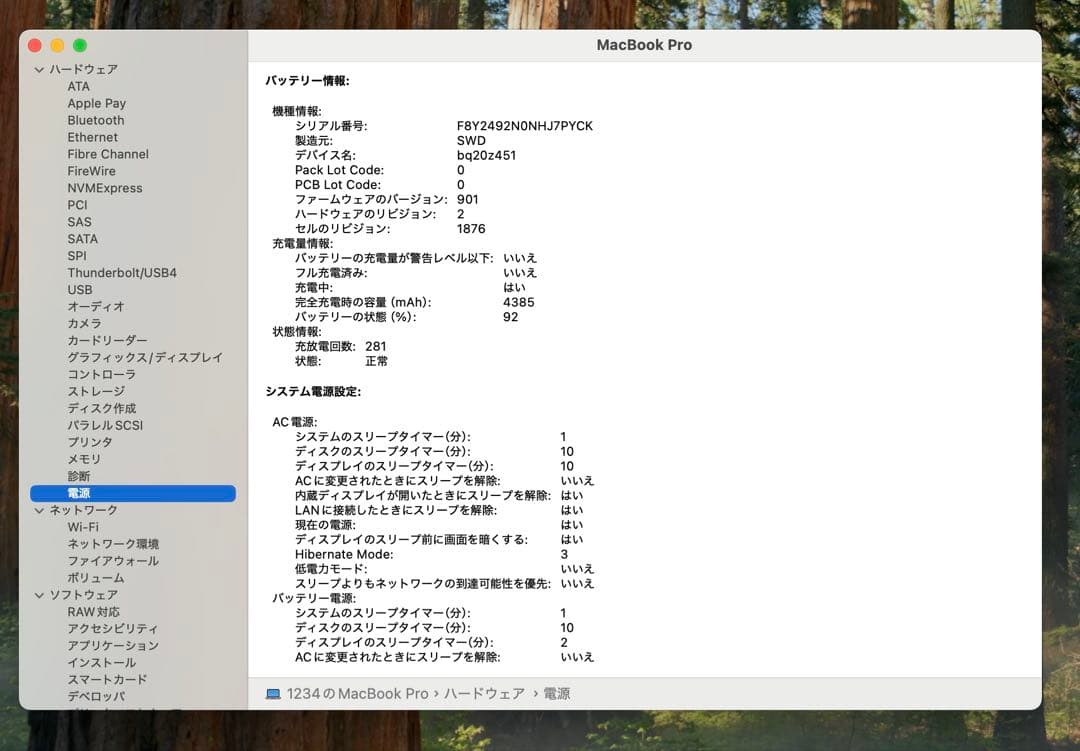The height and width of the screenshot is (751, 1080).
Task: Select パラレルSCSI entry
Action: (105, 425)
